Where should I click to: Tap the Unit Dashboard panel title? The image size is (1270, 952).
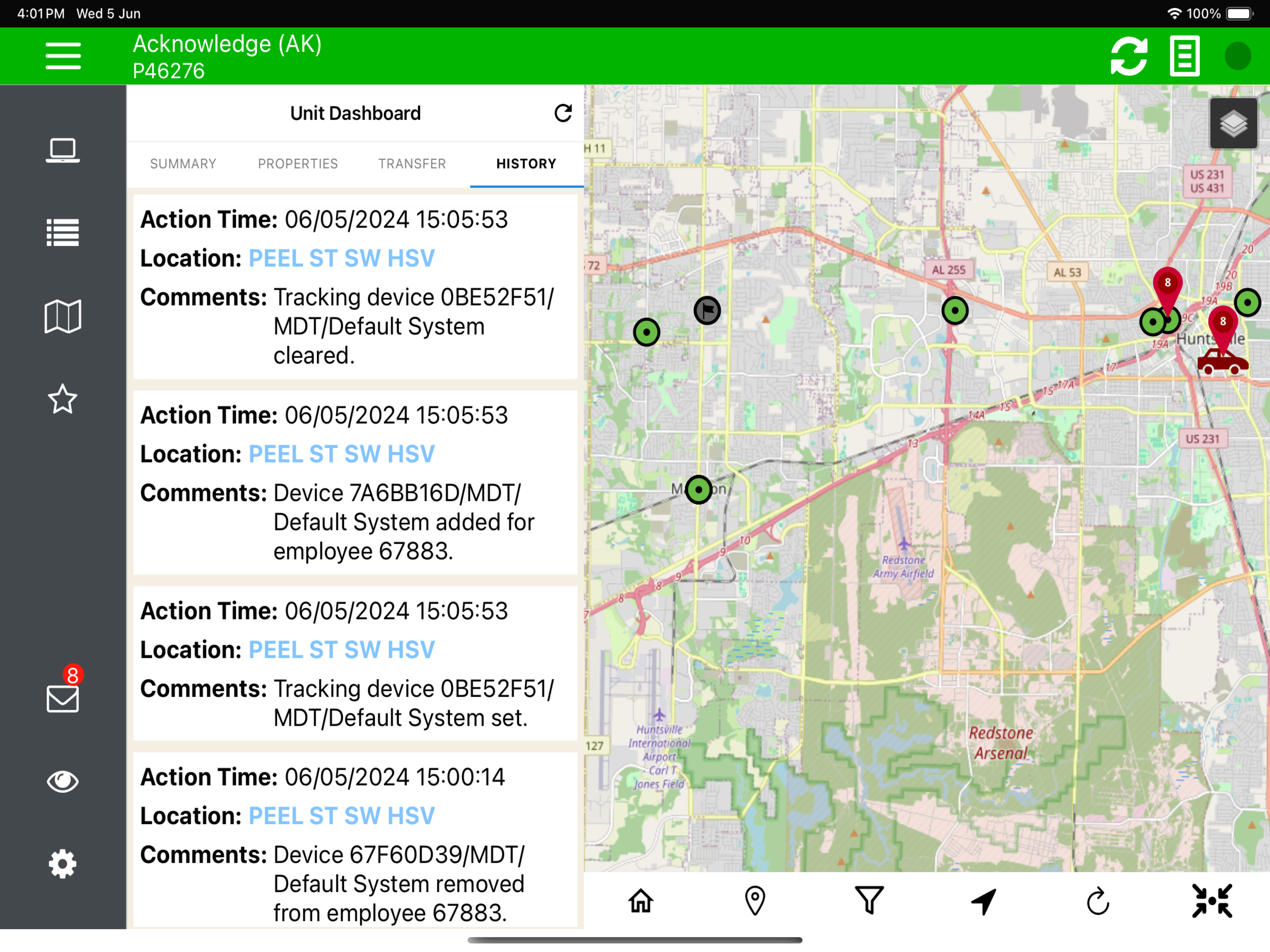(x=356, y=113)
